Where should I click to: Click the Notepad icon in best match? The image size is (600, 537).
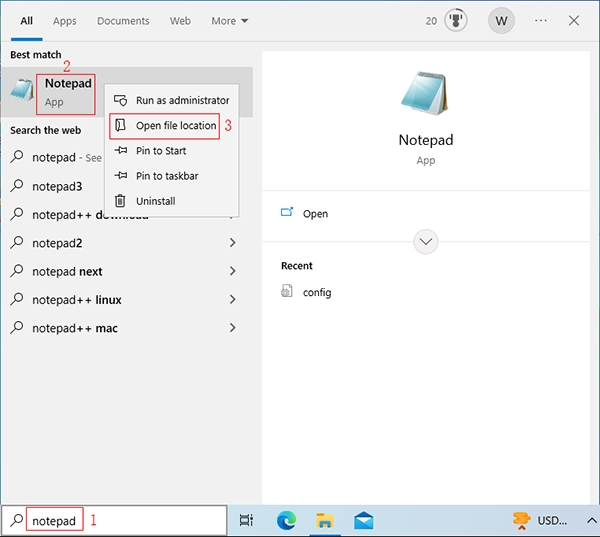click(22, 90)
